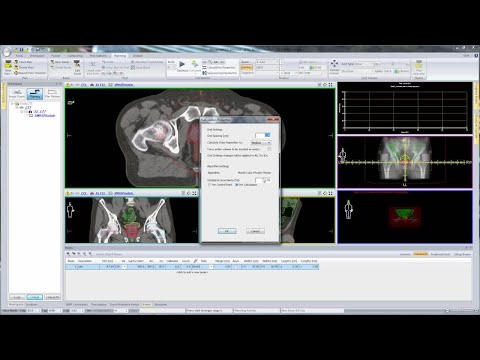Switch to the Planning ribbon tab
Viewport: 480px width, 360px height.
[x=120, y=56]
